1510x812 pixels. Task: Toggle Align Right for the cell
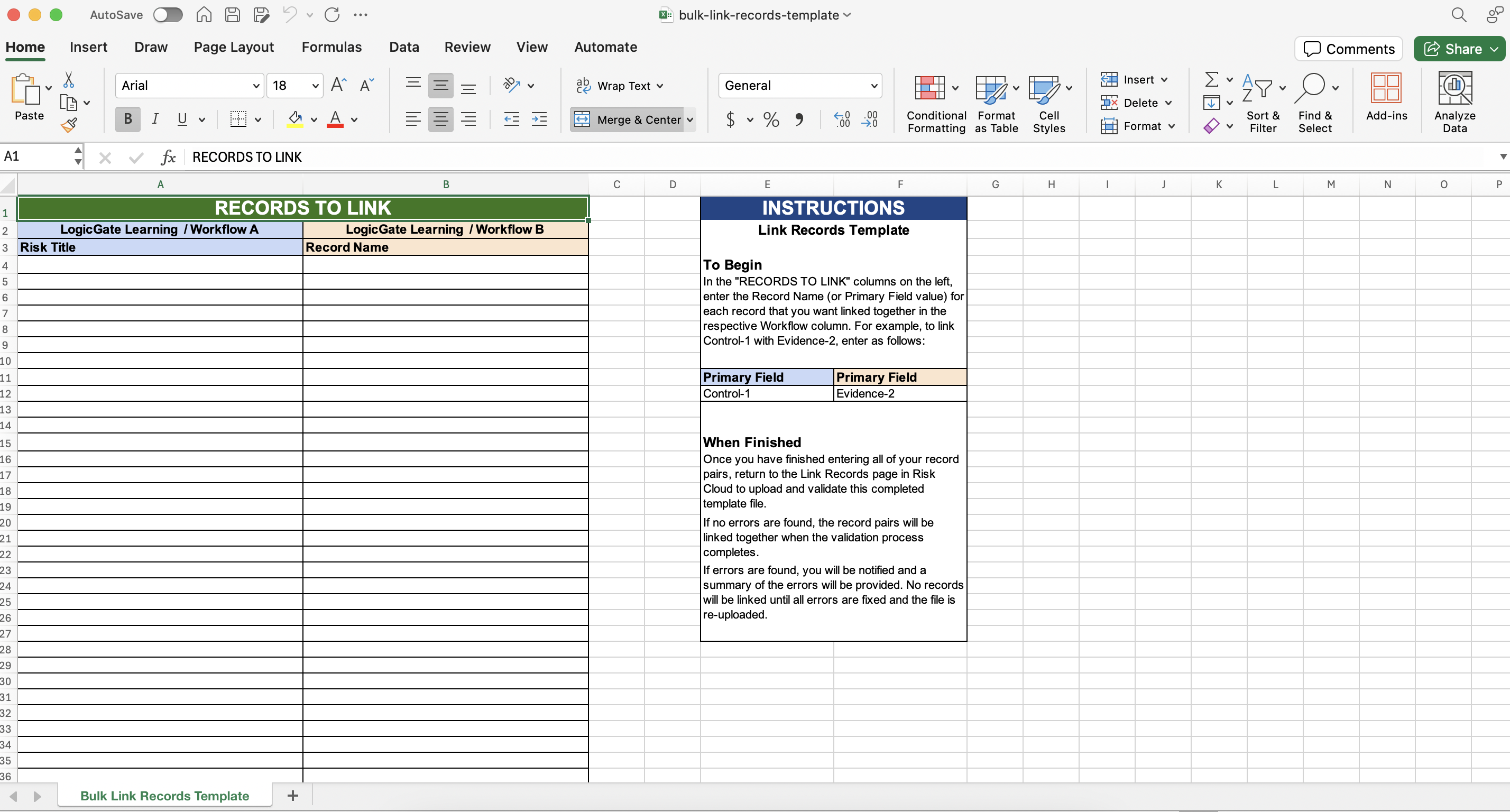(468, 119)
